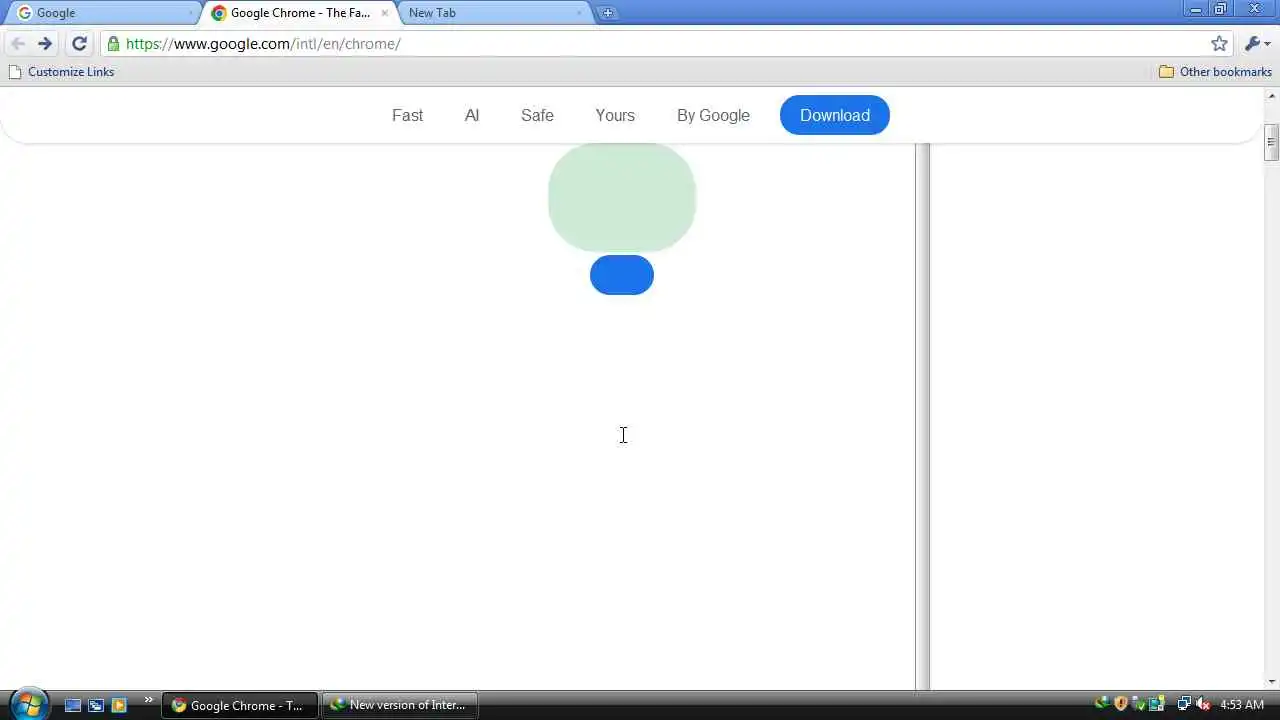The width and height of the screenshot is (1280, 720).
Task: Launch the media player quick launch icon
Action: pyautogui.click(x=119, y=705)
